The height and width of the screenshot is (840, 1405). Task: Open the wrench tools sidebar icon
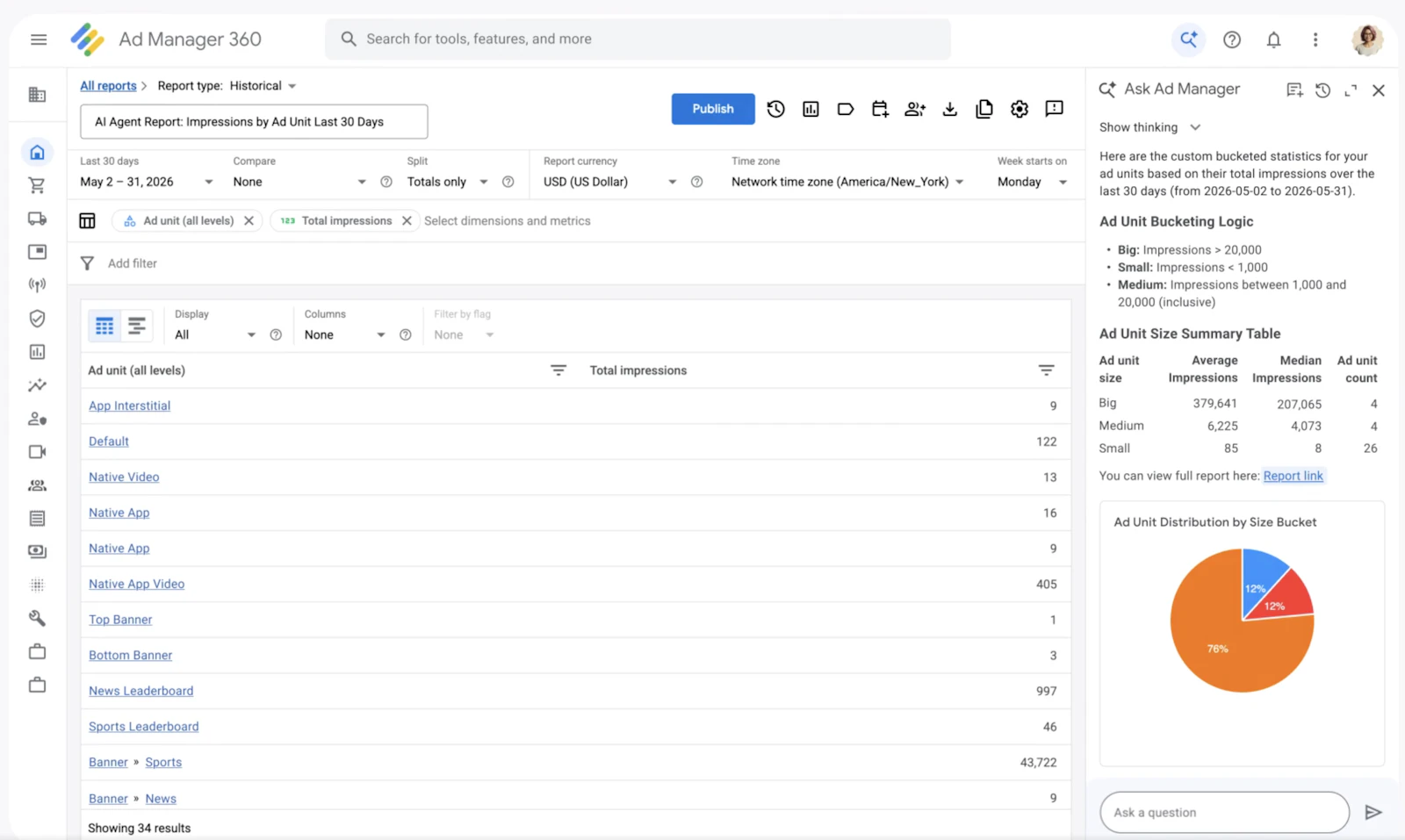tap(37, 618)
